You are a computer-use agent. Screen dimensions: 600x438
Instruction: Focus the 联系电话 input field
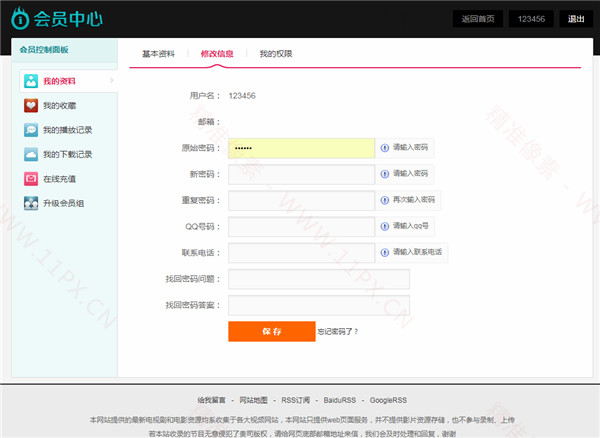pyautogui.click(x=302, y=253)
